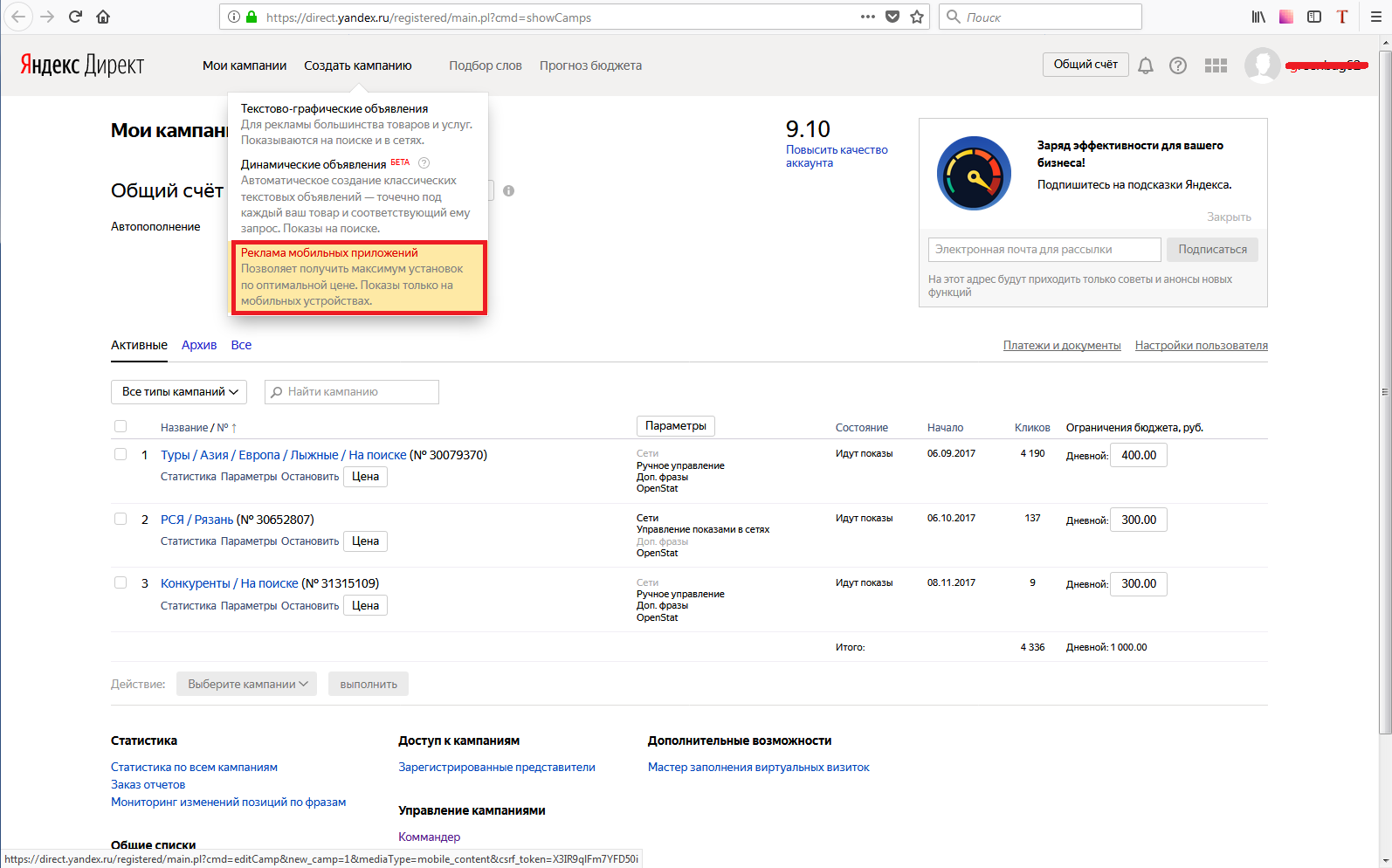Open the Все типы кампаний dropdown
The image size is (1392, 868).
coord(179,392)
